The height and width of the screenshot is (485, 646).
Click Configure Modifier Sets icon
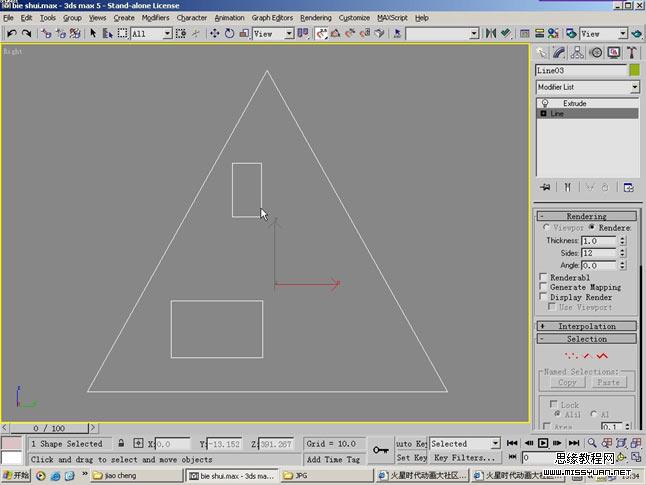(629, 187)
